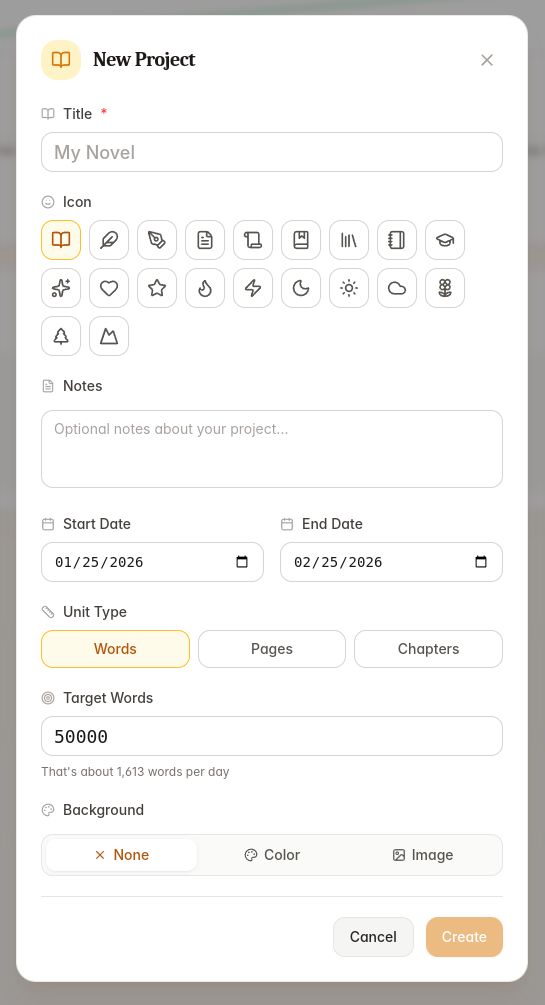Set unit type to Words
Viewport: 545px width, 1005px height.
click(115, 649)
